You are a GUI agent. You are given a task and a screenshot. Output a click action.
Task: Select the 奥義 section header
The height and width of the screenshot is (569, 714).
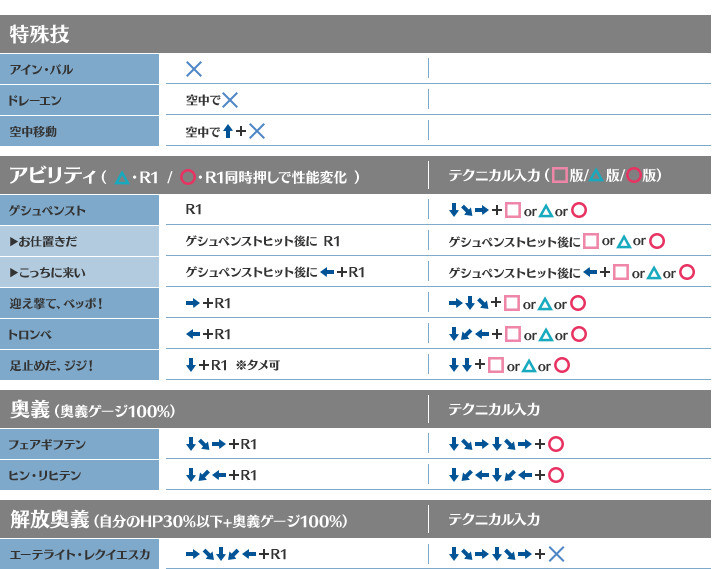coord(92,411)
